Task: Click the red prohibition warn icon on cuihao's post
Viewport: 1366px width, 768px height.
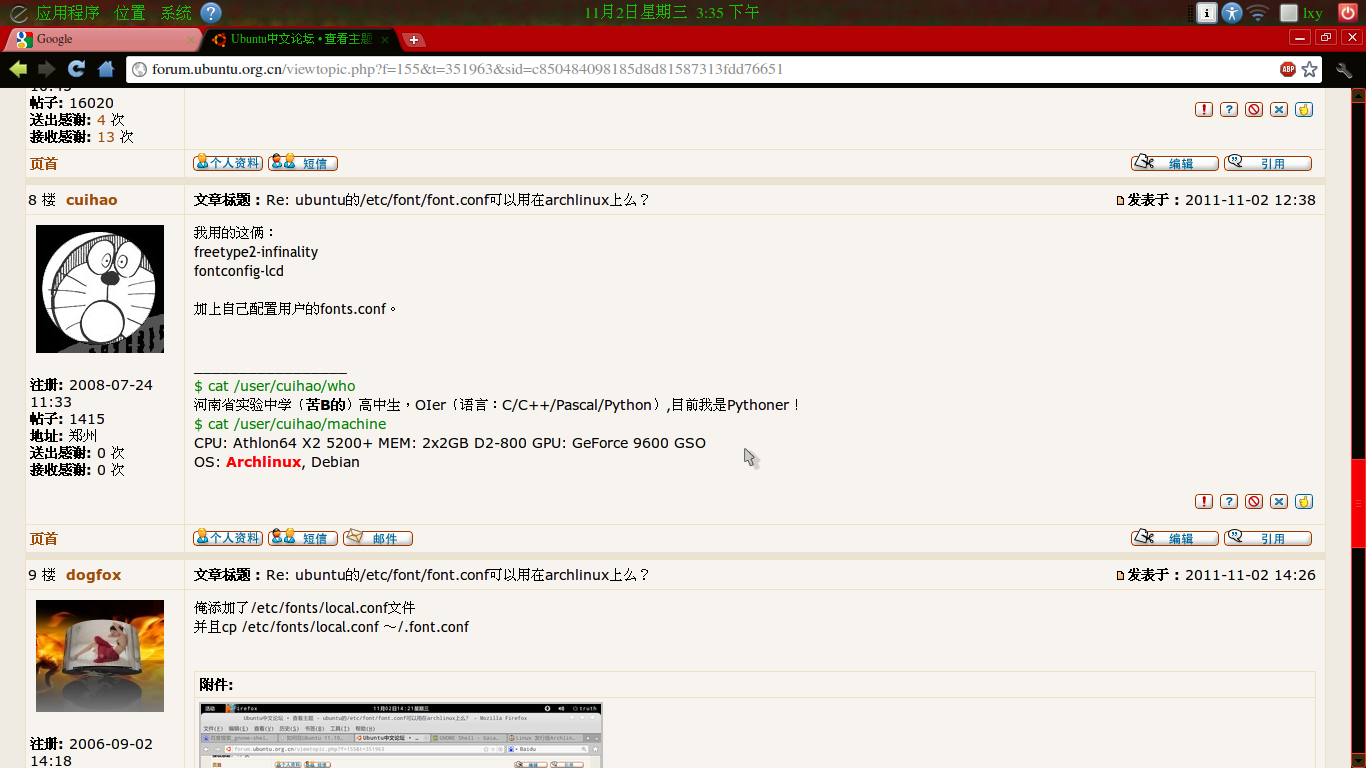Action: click(1254, 502)
